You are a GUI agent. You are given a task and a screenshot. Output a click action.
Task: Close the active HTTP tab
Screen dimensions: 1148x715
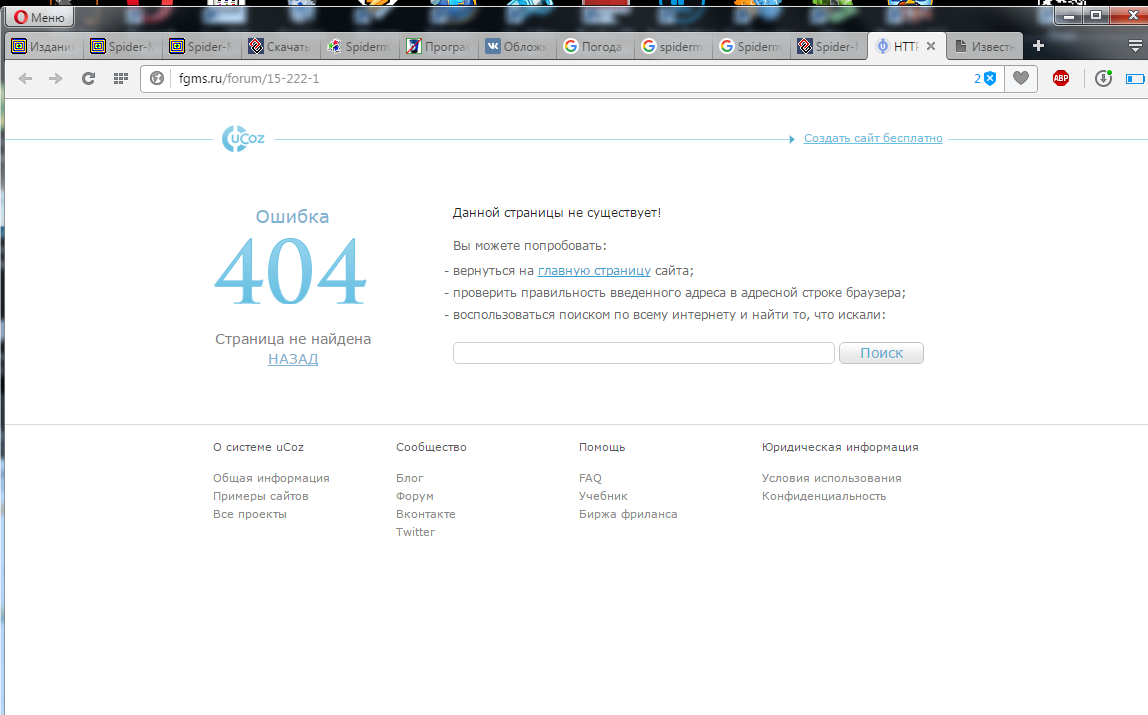(931, 46)
